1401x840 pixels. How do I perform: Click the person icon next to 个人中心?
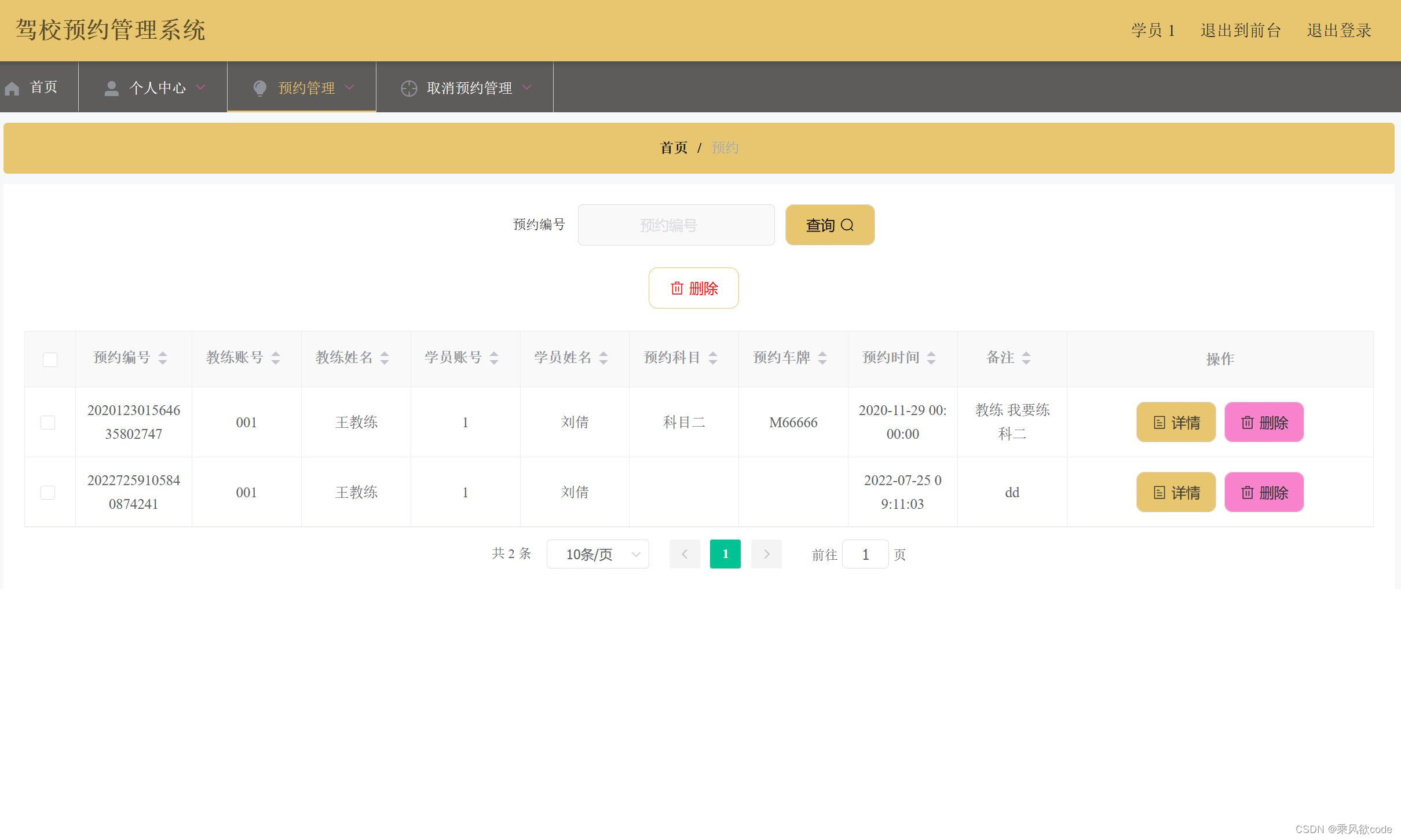coord(111,87)
